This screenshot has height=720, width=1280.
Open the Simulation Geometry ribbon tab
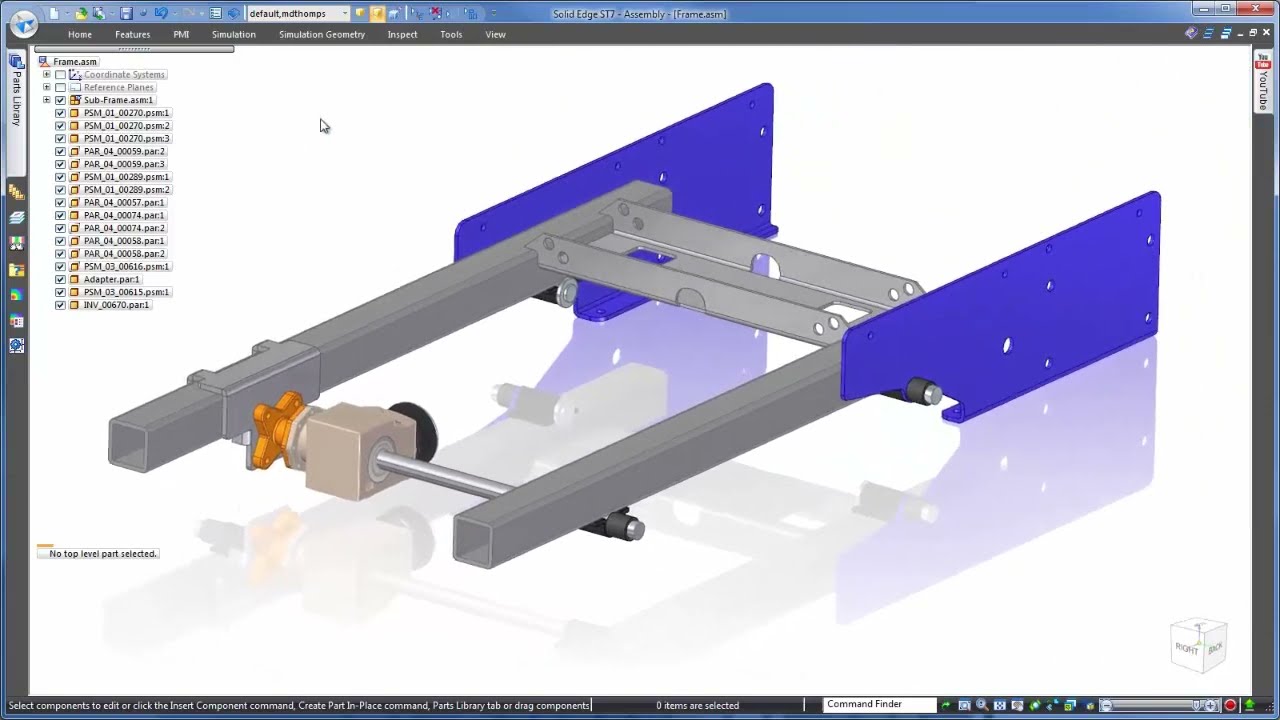click(x=322, y=34)
